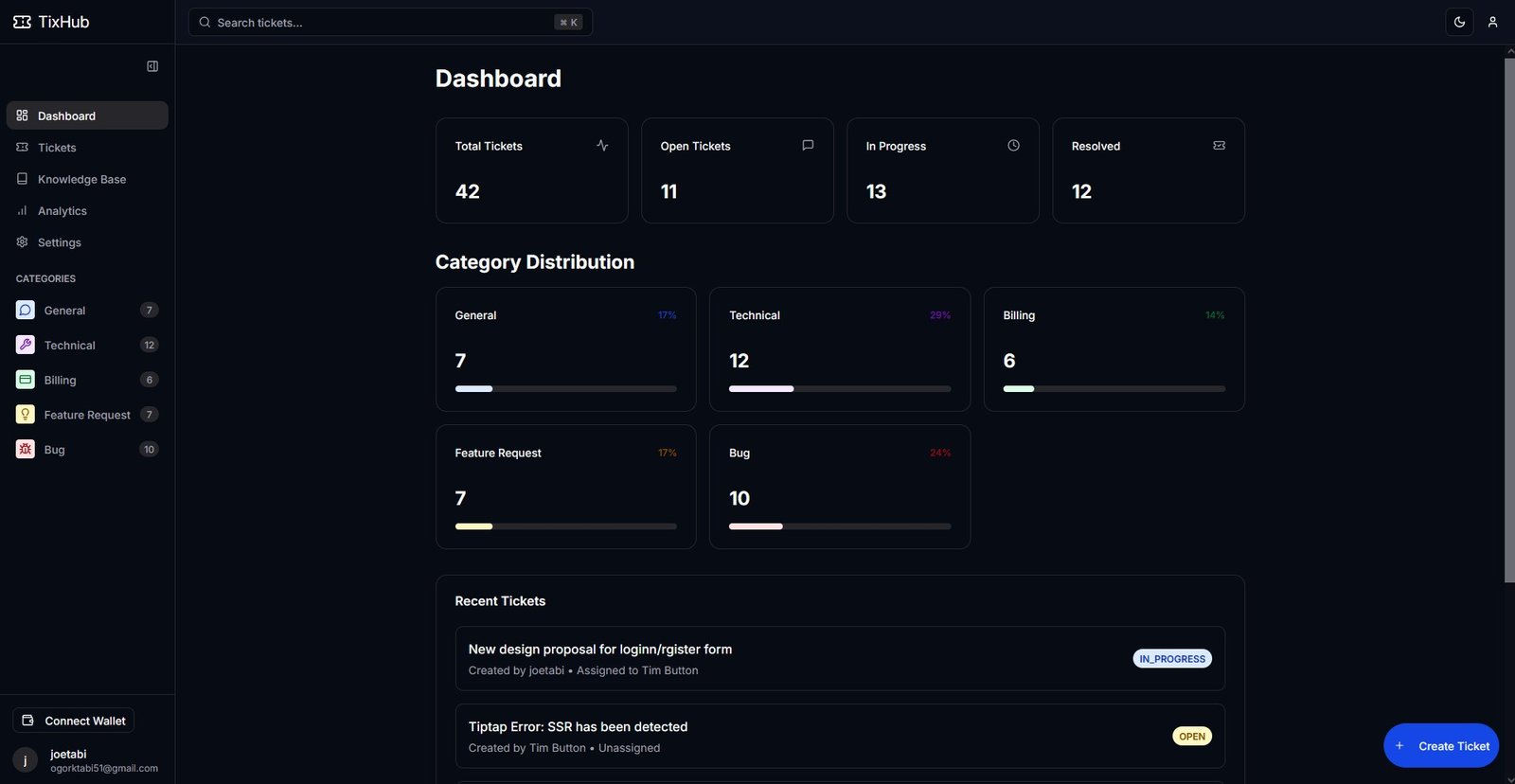Click the Recent Tickets heading

coord(500,601)
